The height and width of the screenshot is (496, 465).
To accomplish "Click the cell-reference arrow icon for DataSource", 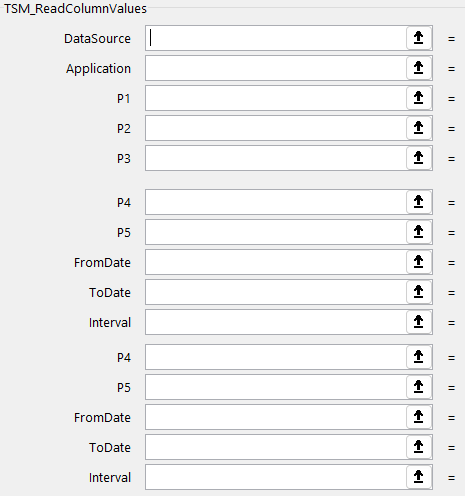I will coord(419,38).
